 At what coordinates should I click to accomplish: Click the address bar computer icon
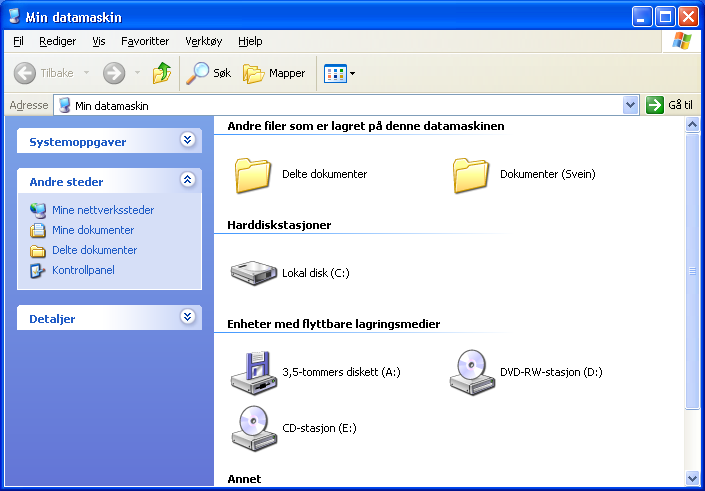coord(65,105)
